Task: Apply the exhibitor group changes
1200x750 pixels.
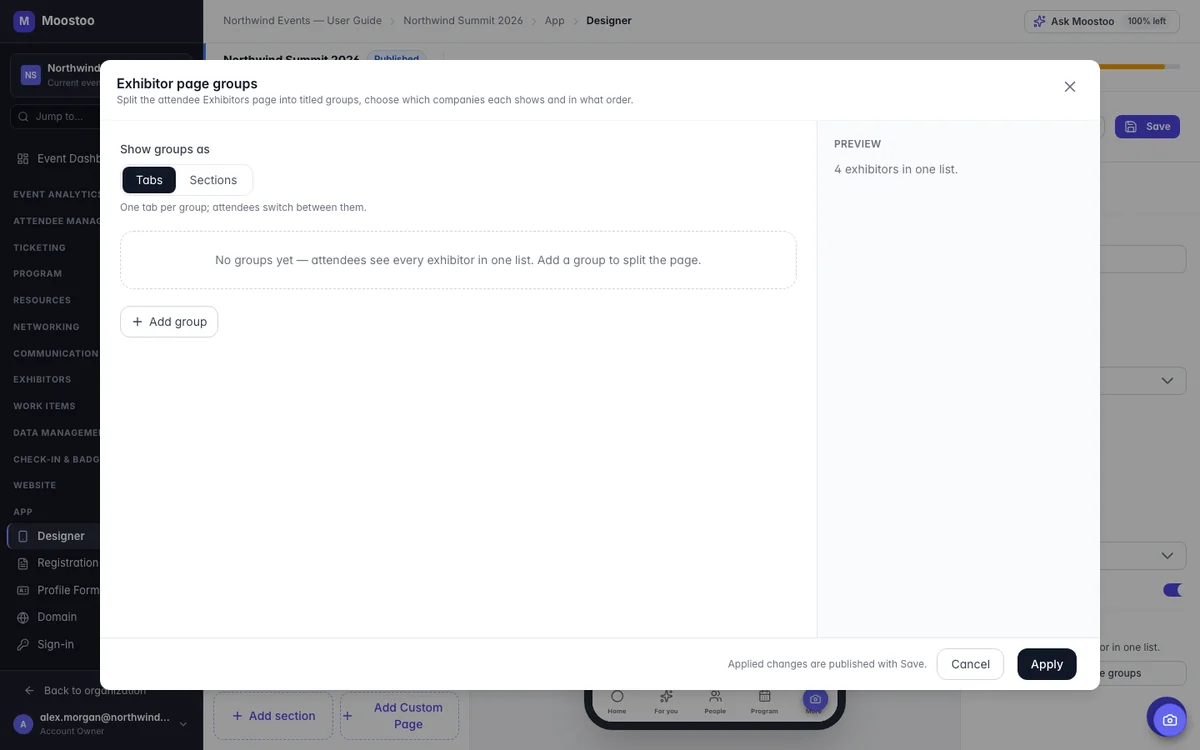Action: [1047, 664]
